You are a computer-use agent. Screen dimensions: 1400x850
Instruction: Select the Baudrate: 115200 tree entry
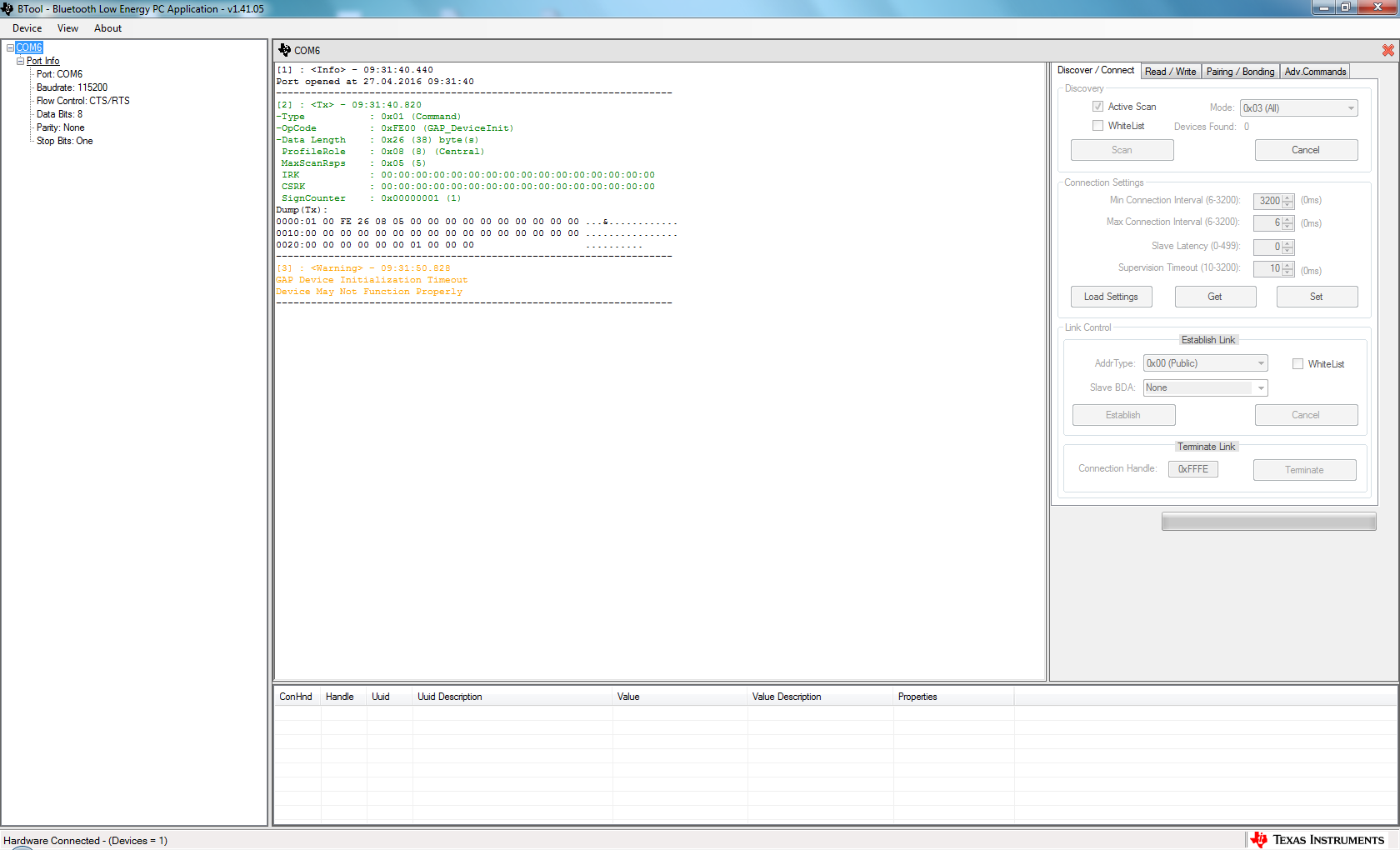[72, 87]
